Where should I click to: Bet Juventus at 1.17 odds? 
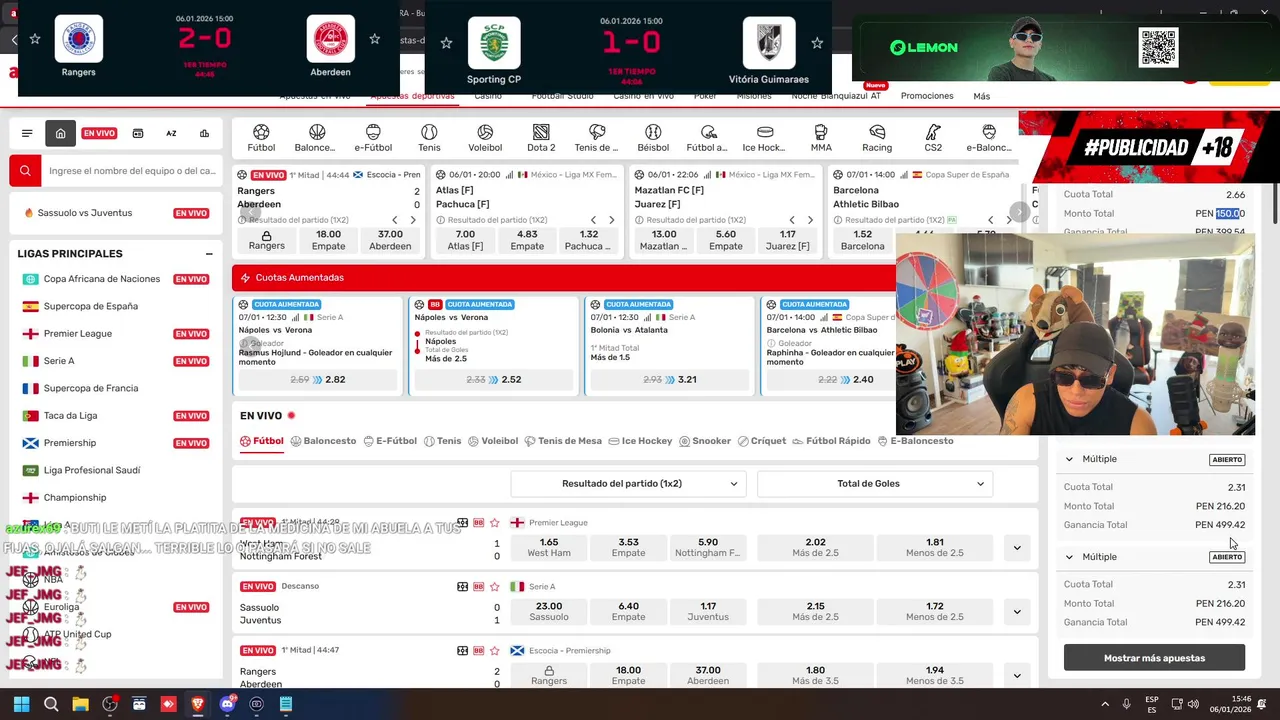pyautogui.click(x=708, y=612)
